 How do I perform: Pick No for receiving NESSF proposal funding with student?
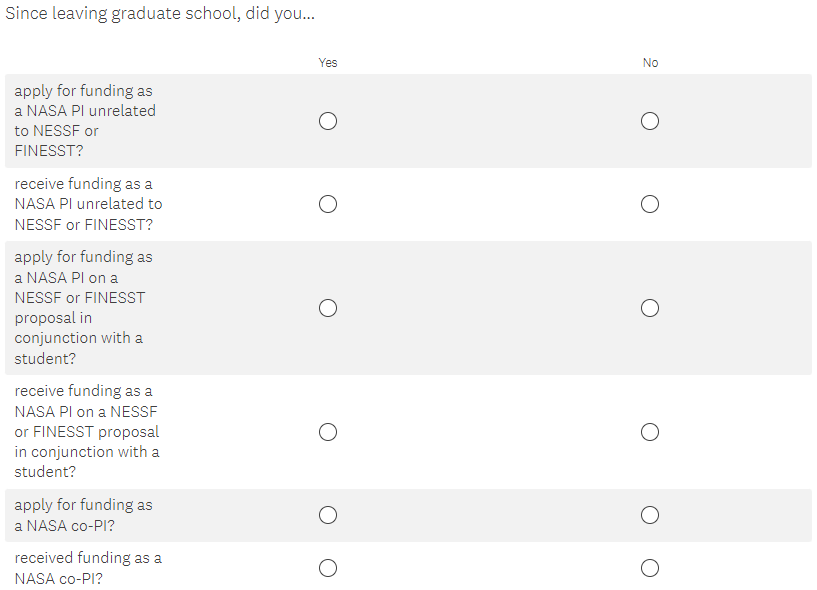point(650,432)
